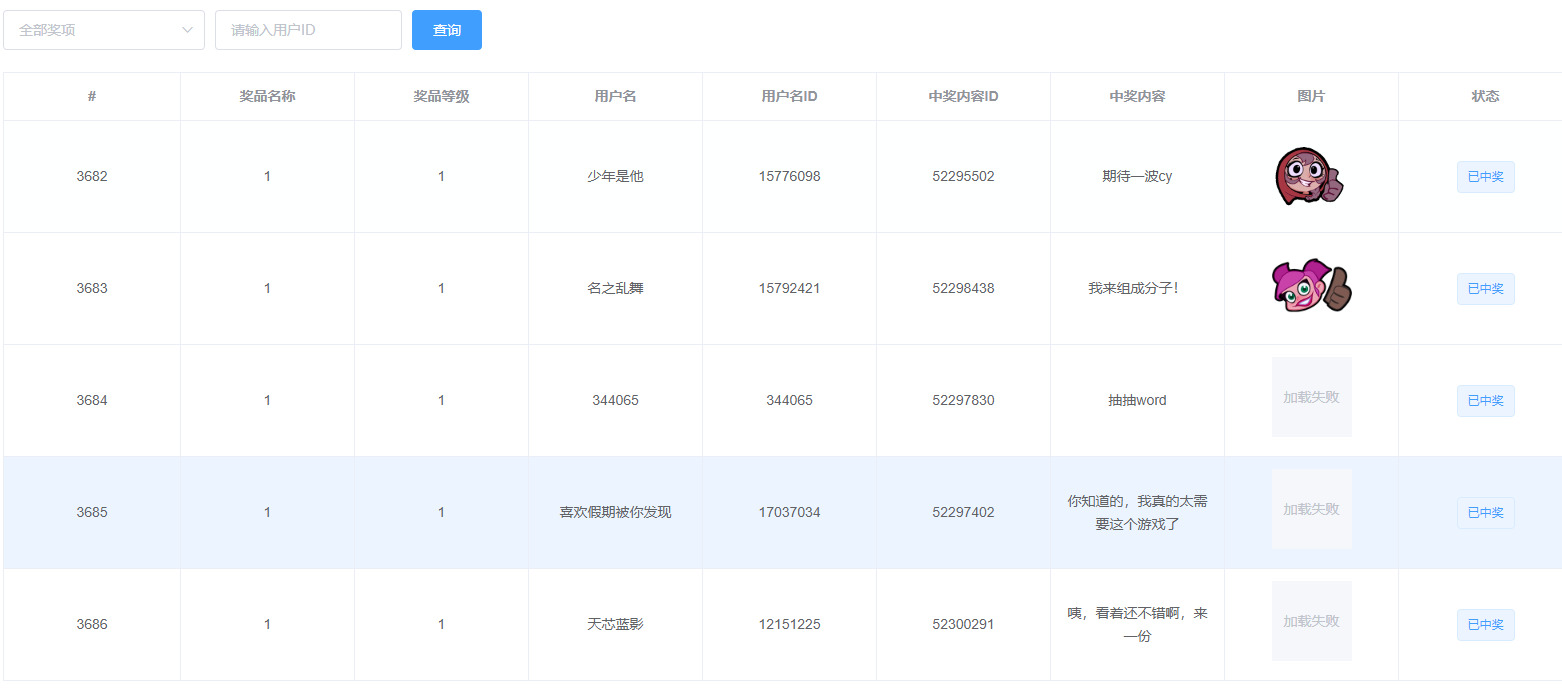This screenshot has height=691, width=1562.
Task: Click the 已中奖 status tag for row 3682
Action: pos(1485,177)
